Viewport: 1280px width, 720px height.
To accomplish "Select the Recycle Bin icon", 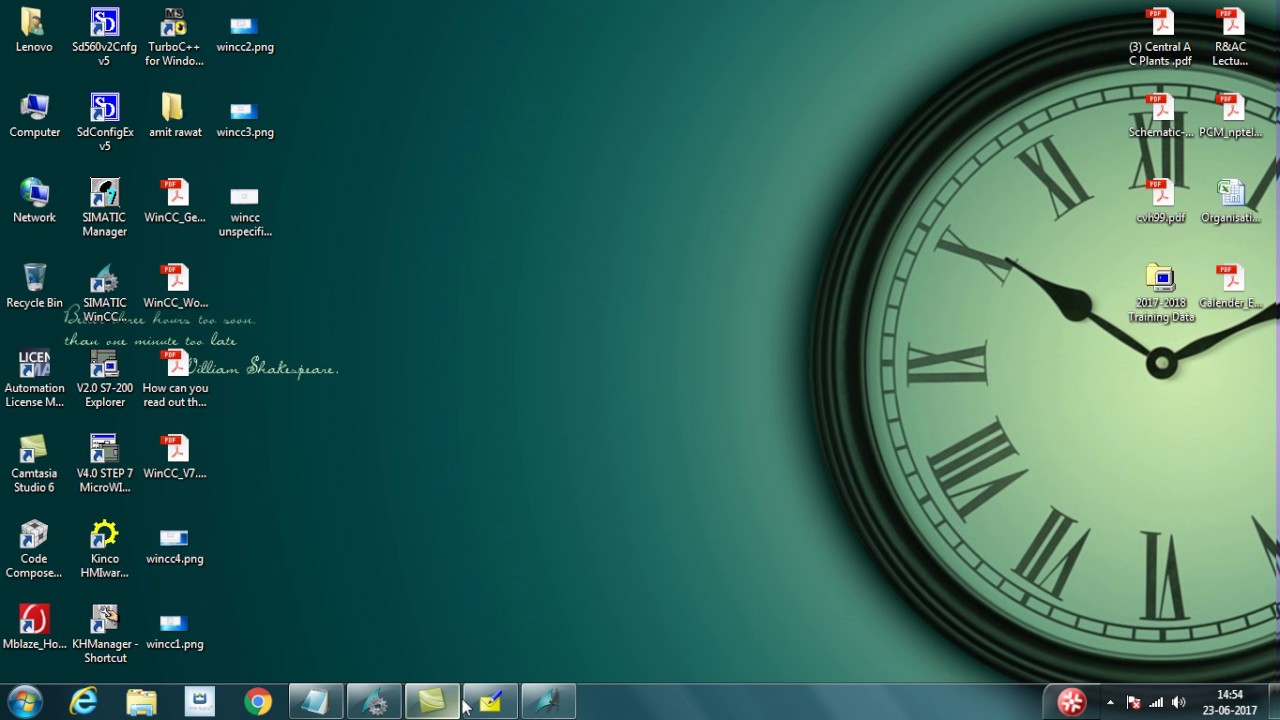I will click(x=34, y=287).
